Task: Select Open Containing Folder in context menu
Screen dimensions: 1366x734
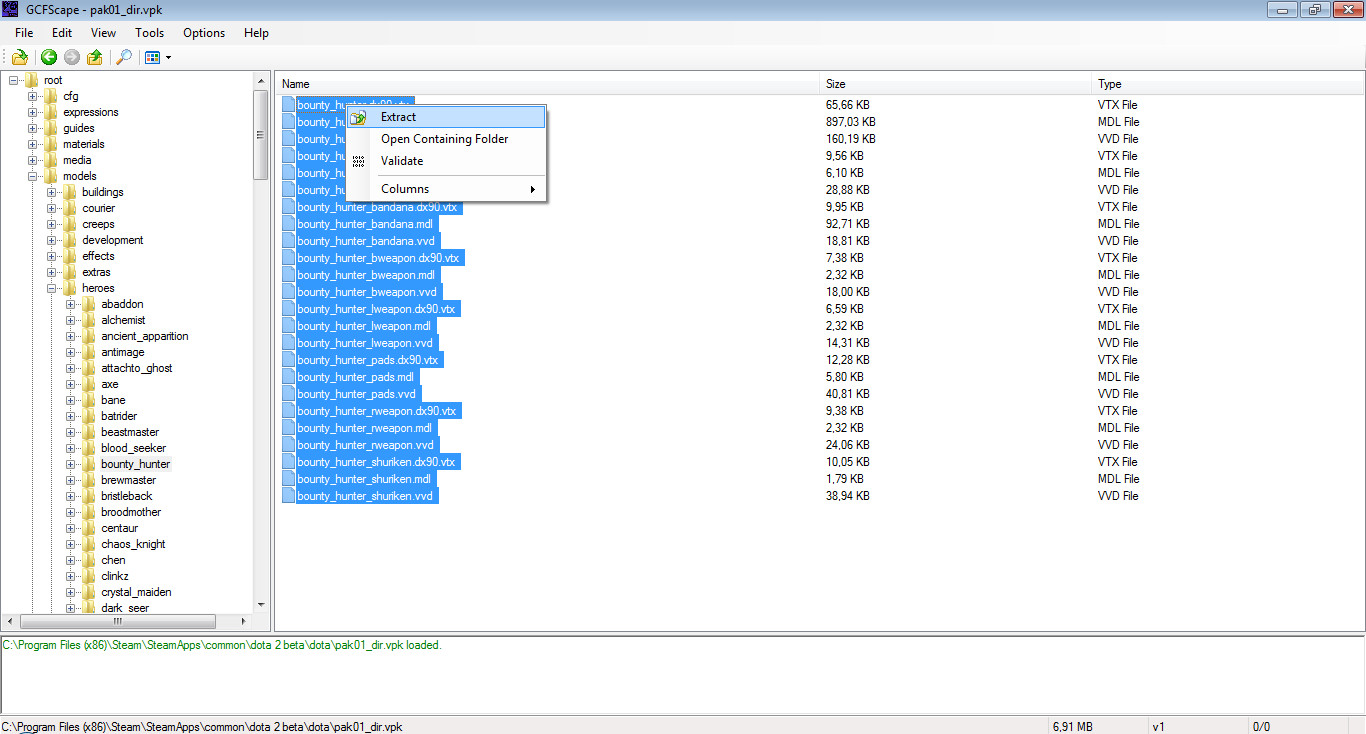Action: 444,139
